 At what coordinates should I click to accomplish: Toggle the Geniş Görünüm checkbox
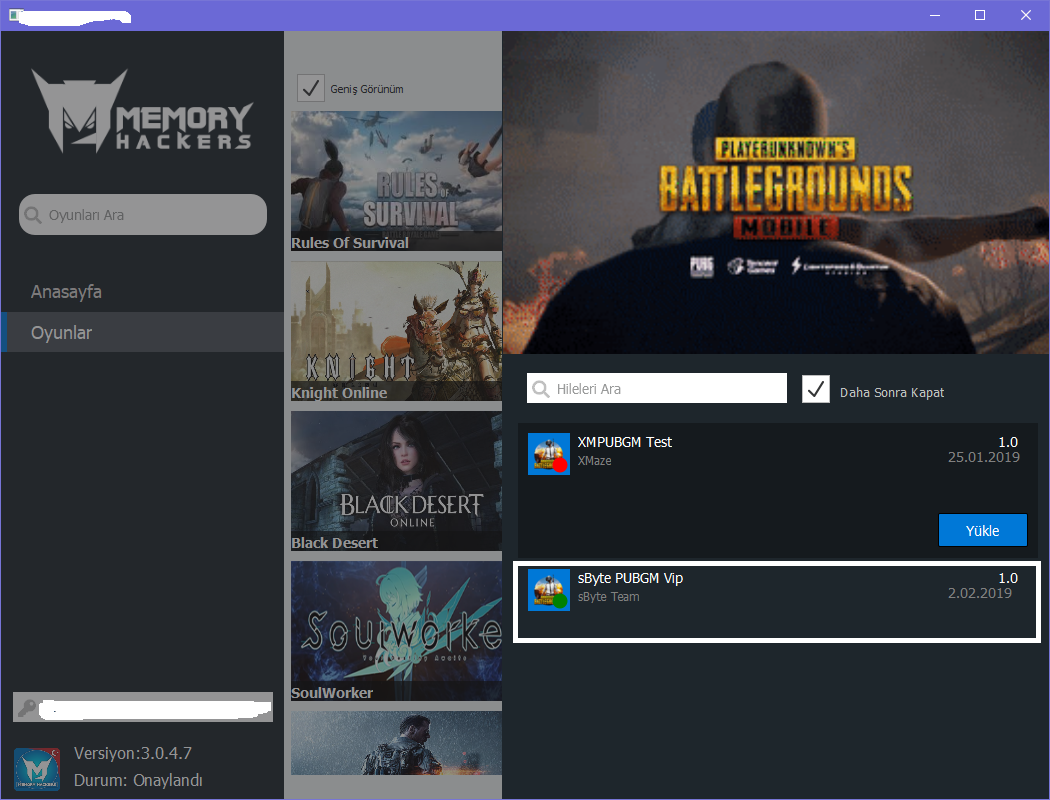(x=311, y=88)
